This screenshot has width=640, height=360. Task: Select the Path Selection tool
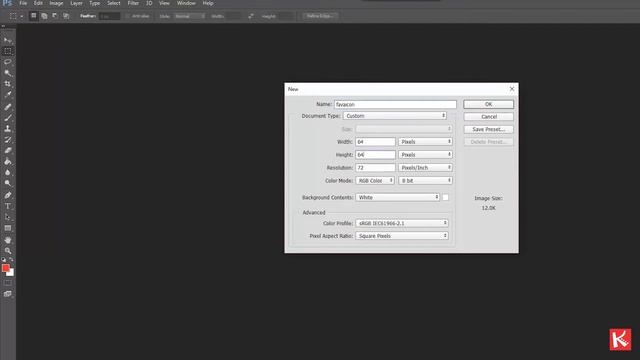point(8,217)
